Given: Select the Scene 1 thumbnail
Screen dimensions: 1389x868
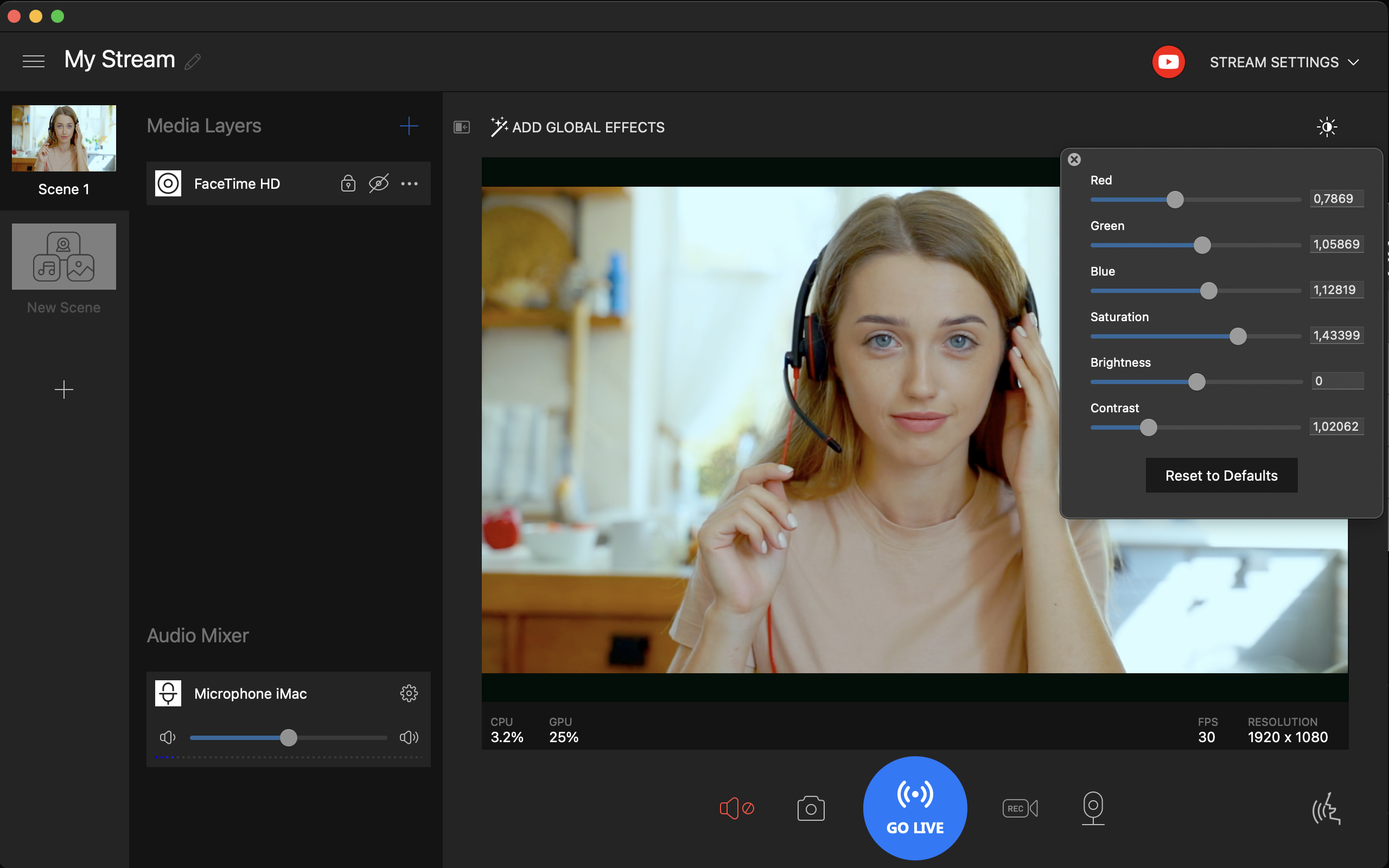Looking at the screenshot, I should tap(63, 138).
